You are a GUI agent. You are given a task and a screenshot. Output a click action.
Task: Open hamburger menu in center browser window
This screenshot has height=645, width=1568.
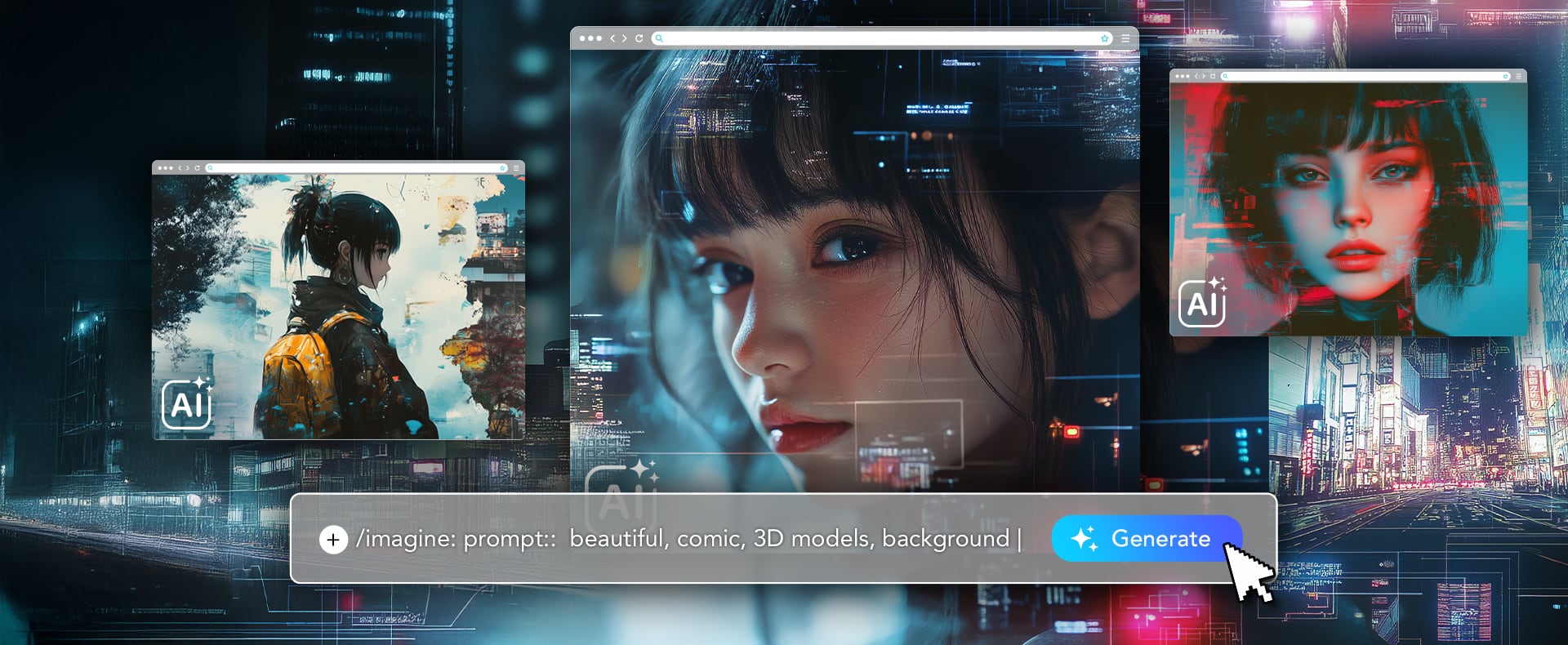[x=1125, y=38]
